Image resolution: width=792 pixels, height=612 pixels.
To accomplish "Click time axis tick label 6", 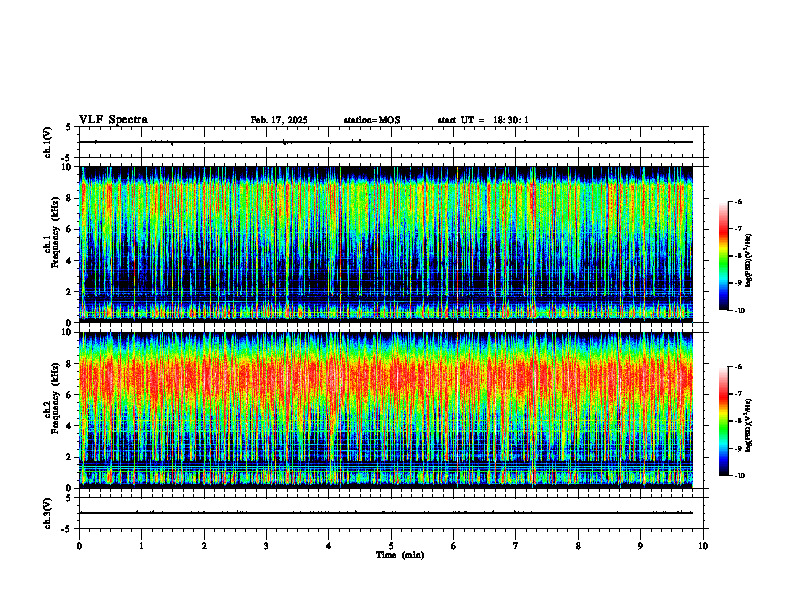I will [x=453, y=546].
